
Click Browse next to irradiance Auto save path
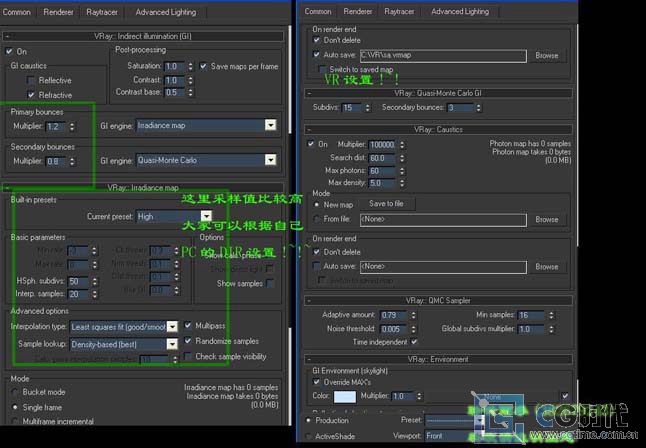pos(547,55)
